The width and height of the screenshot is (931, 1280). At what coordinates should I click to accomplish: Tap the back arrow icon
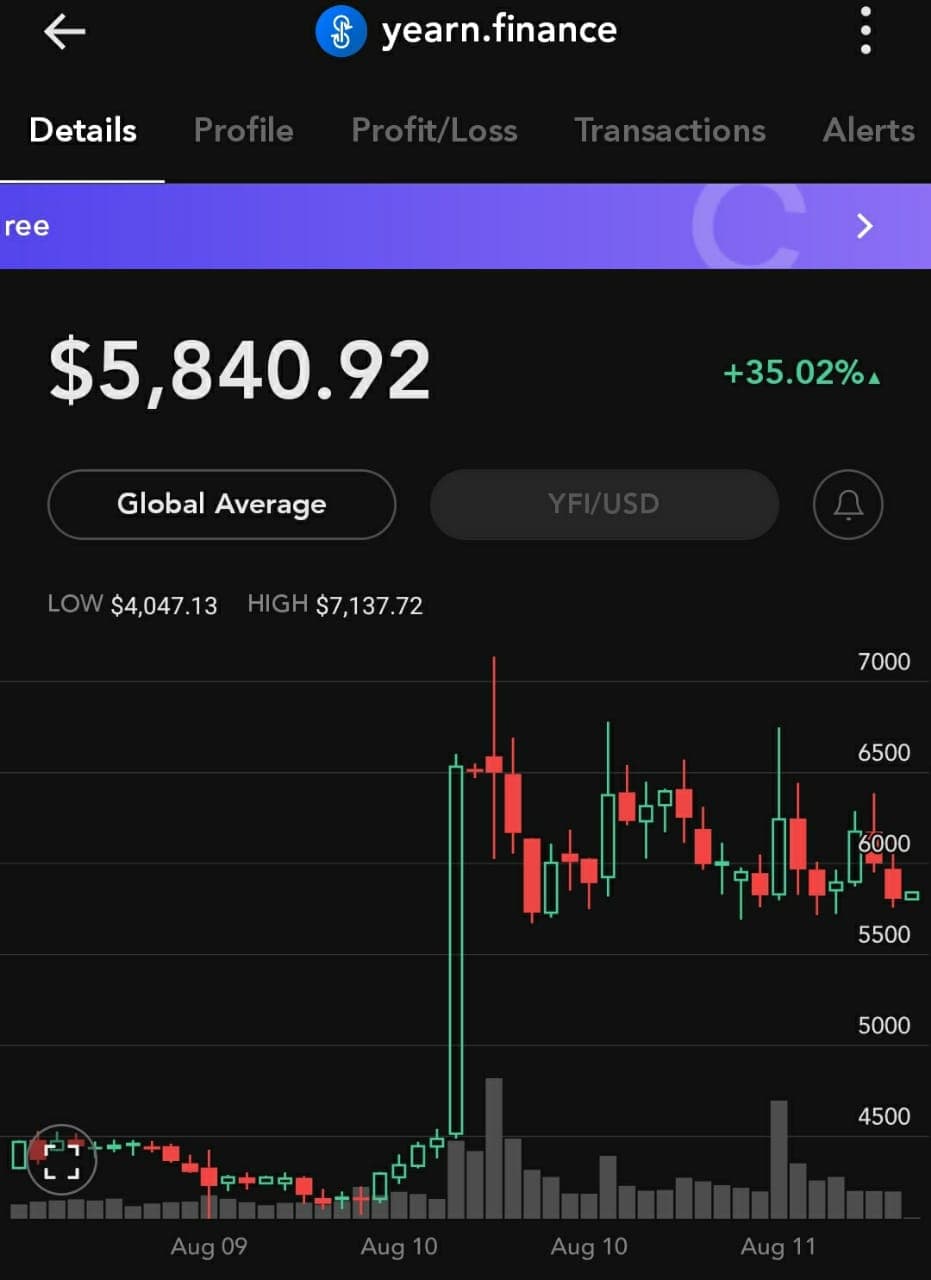[64, 32]
